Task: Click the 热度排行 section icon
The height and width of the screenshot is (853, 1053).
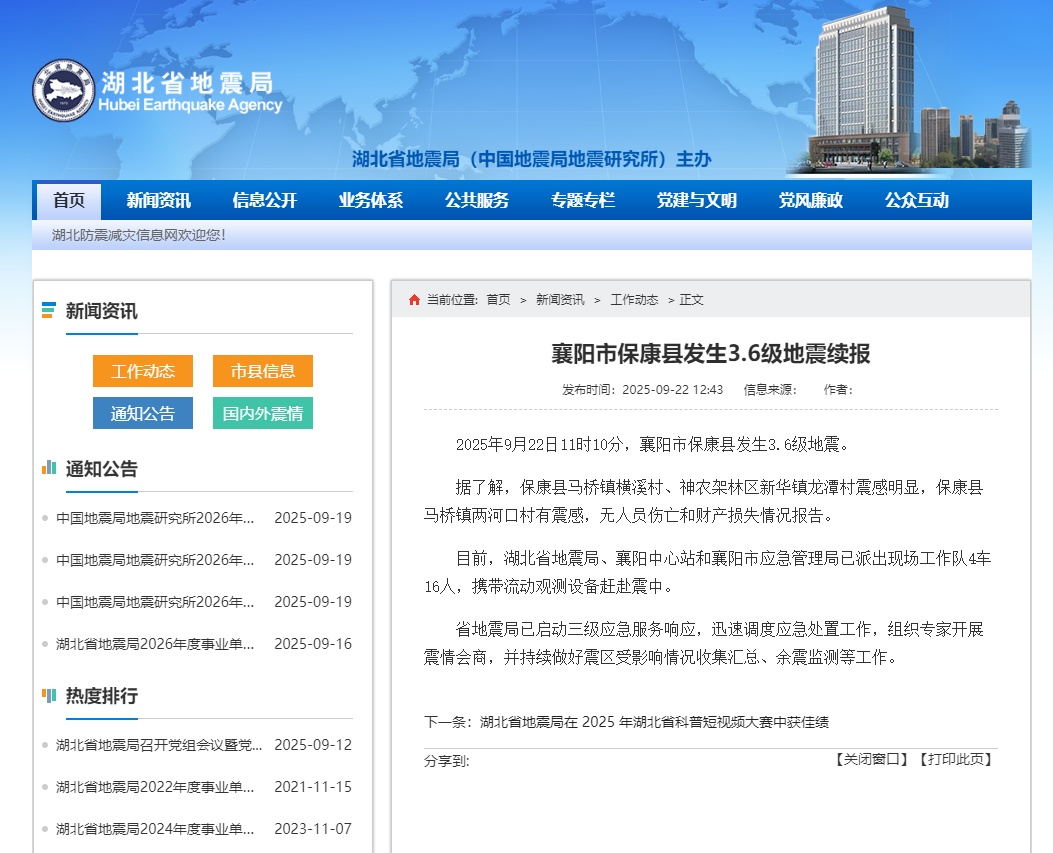Action: [49, 695]
